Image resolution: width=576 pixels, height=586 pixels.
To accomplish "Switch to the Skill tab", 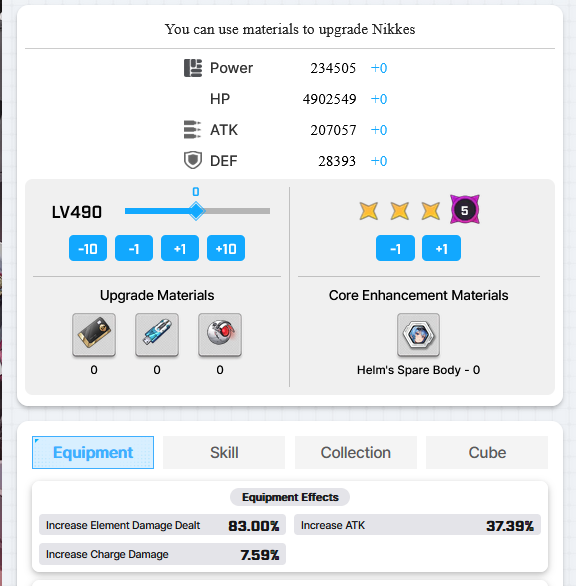I will (x=224, y=453).
